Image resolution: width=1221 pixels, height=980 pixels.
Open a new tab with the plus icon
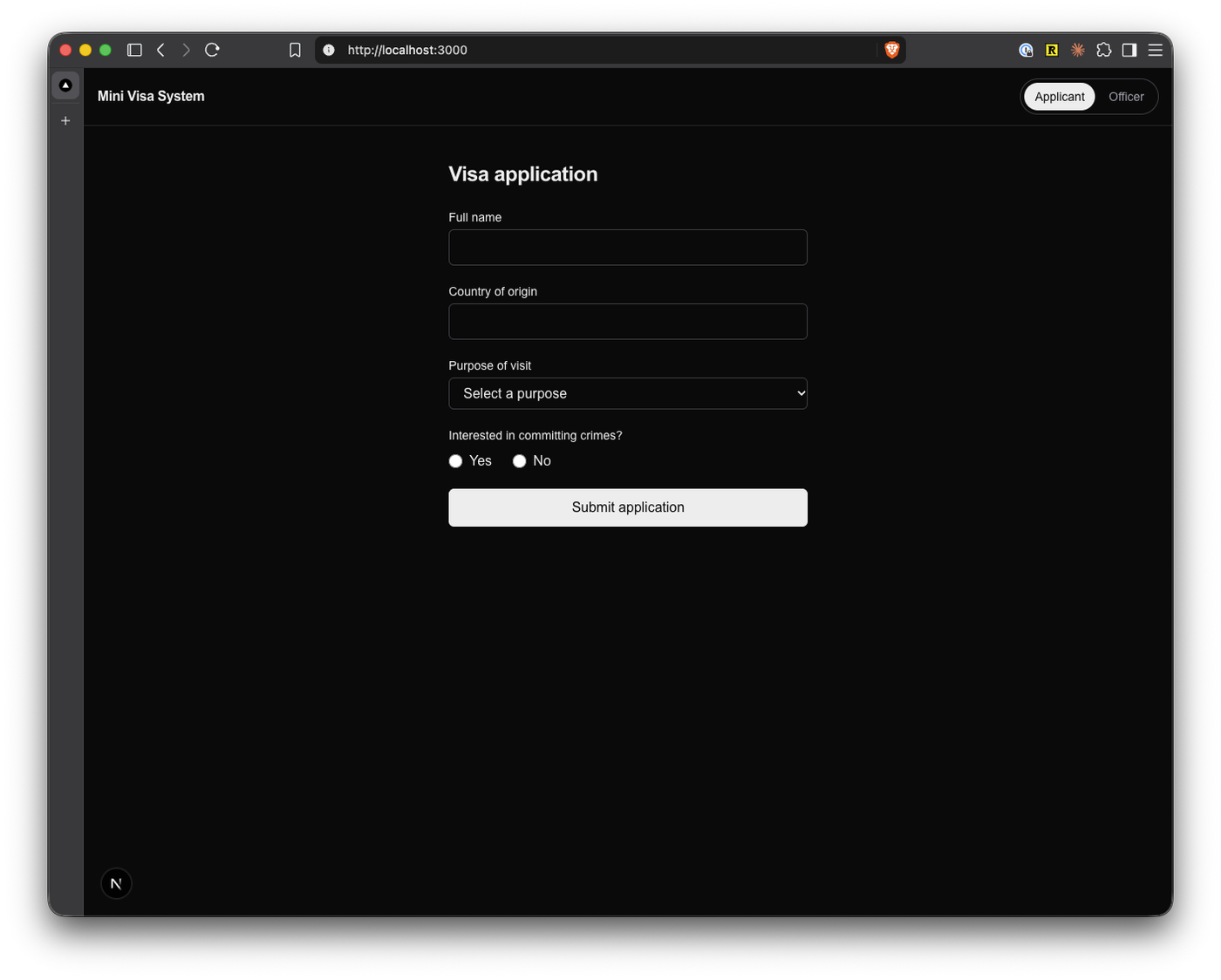(x=65, y=120)
